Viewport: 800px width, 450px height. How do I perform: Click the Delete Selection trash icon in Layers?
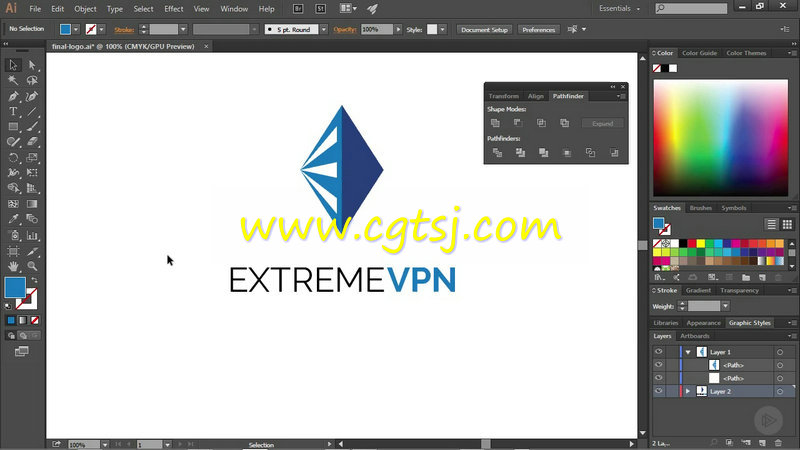778,443
